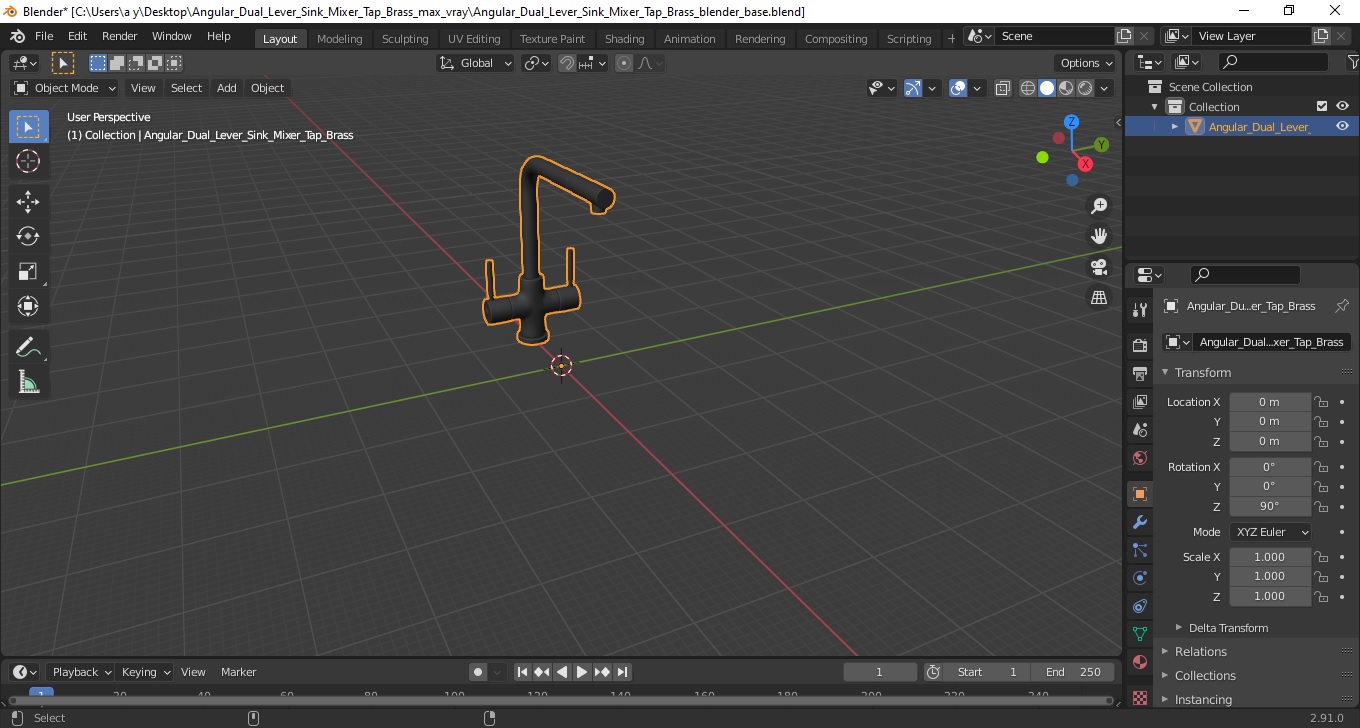This screenshot has height=728, width=1360.
Task: Open the rotation Mode XYZ Euler dropdown
Action: tap(1270, 532)
